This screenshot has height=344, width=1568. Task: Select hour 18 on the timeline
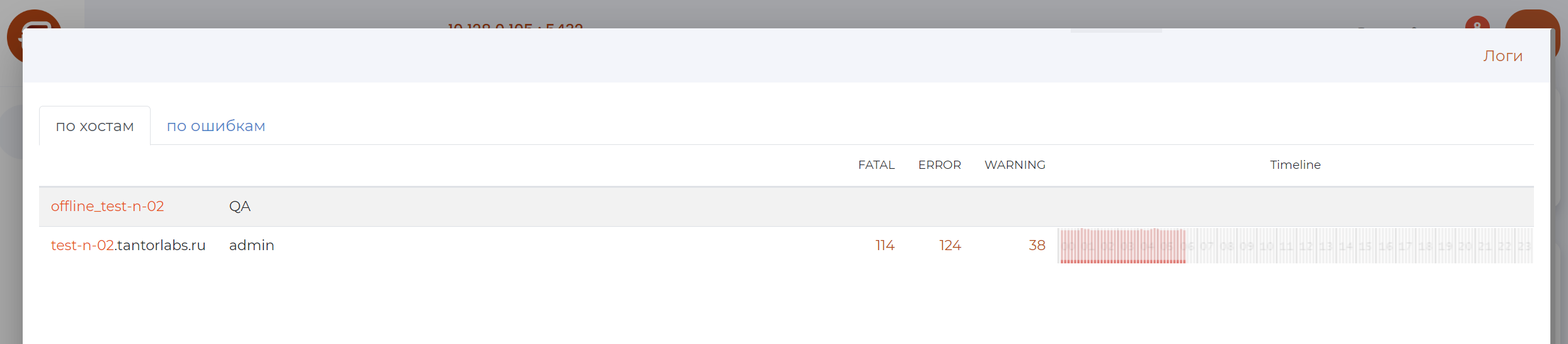click(x=1425, y=246)
